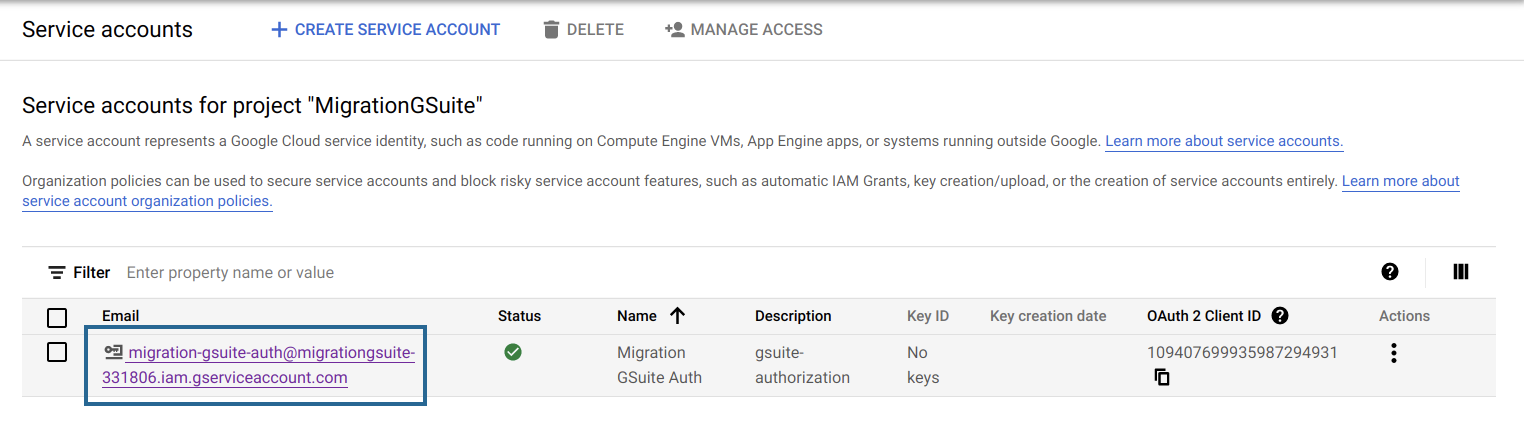Image resolution: width=1524 pixels, height=443 pixels.
Task: Click the green enabled status icon
Action: click(513, 352)
